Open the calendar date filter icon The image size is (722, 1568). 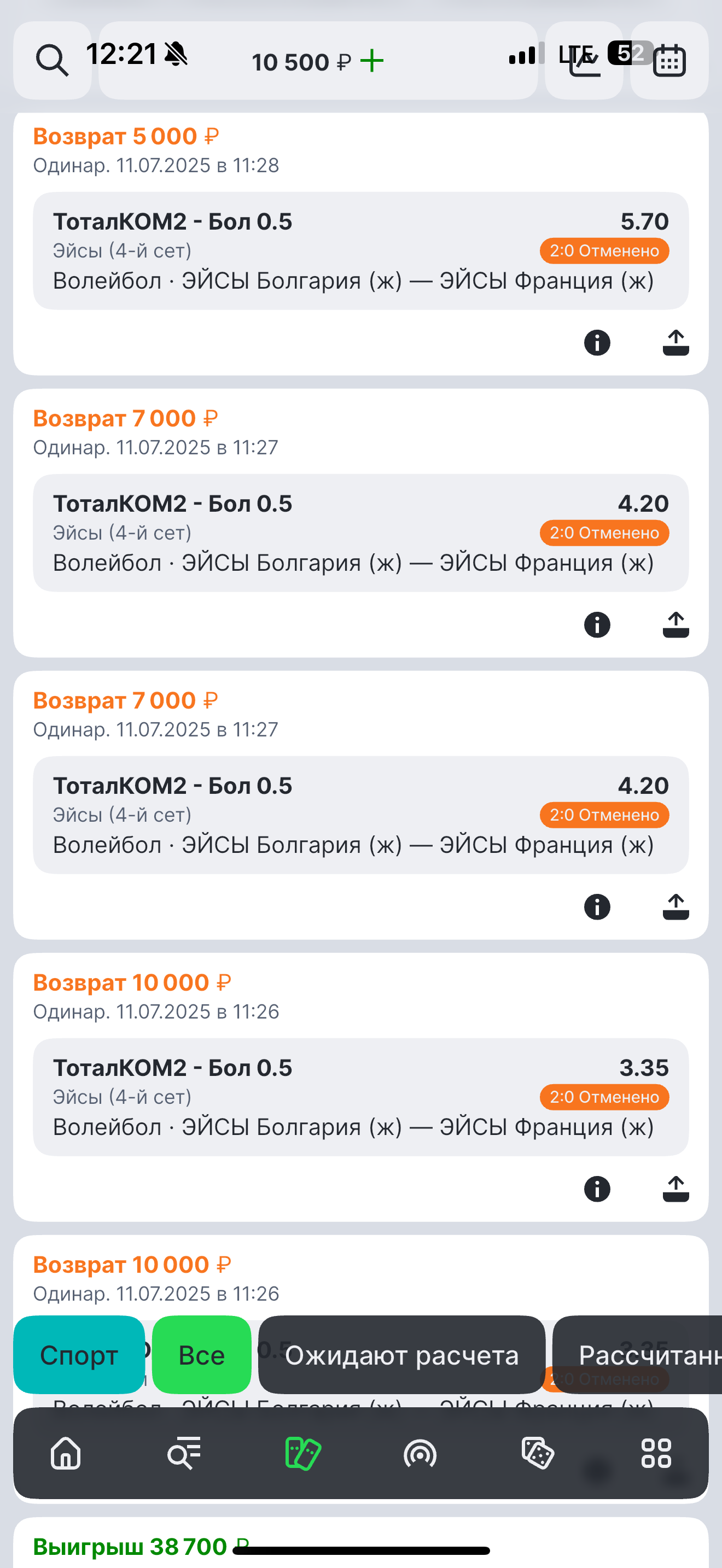click(x=669, y=60)
